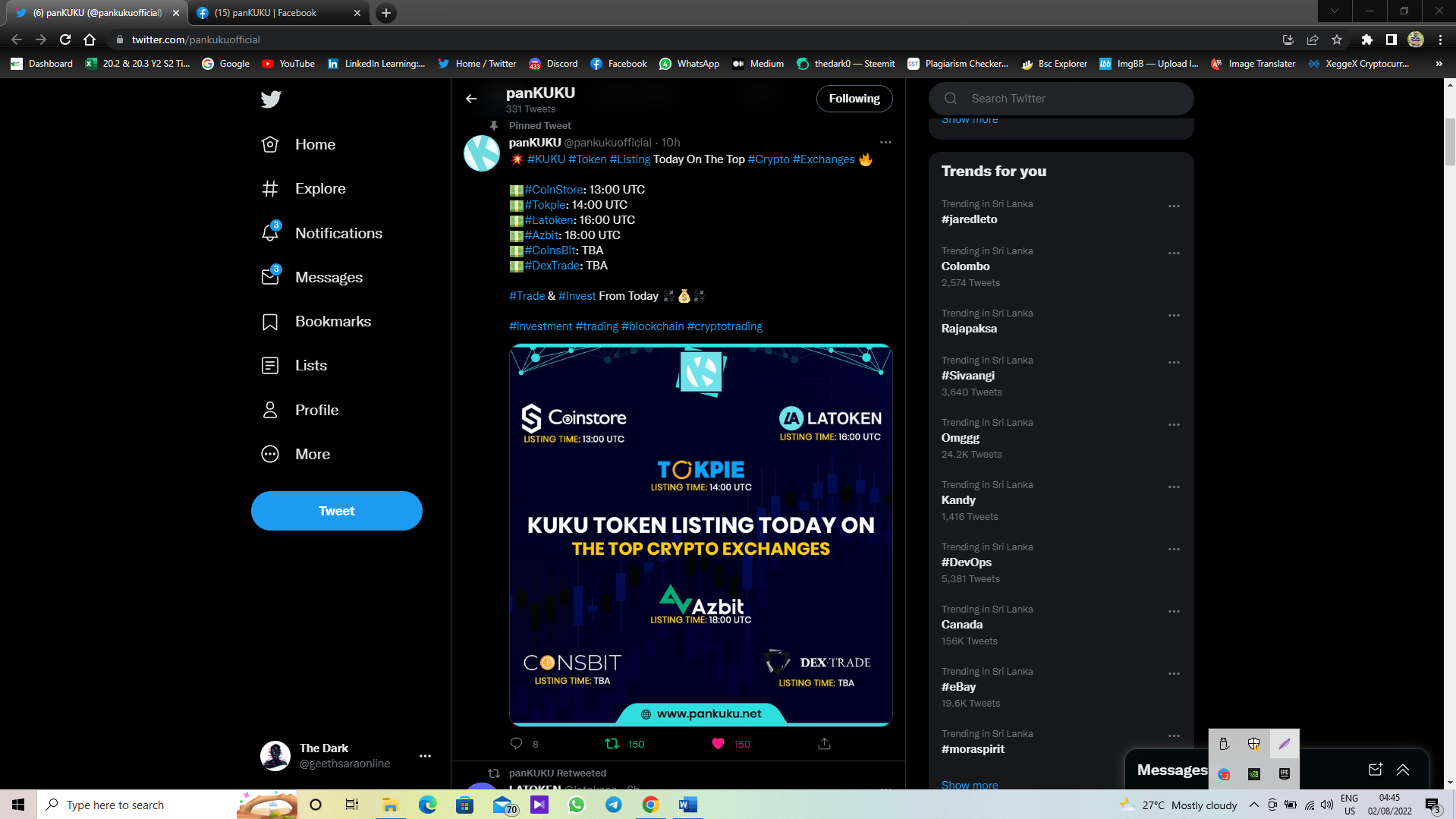The image size is (1456, 819).
Task: Open the Canada trend
Action: (x=962, y=625)
